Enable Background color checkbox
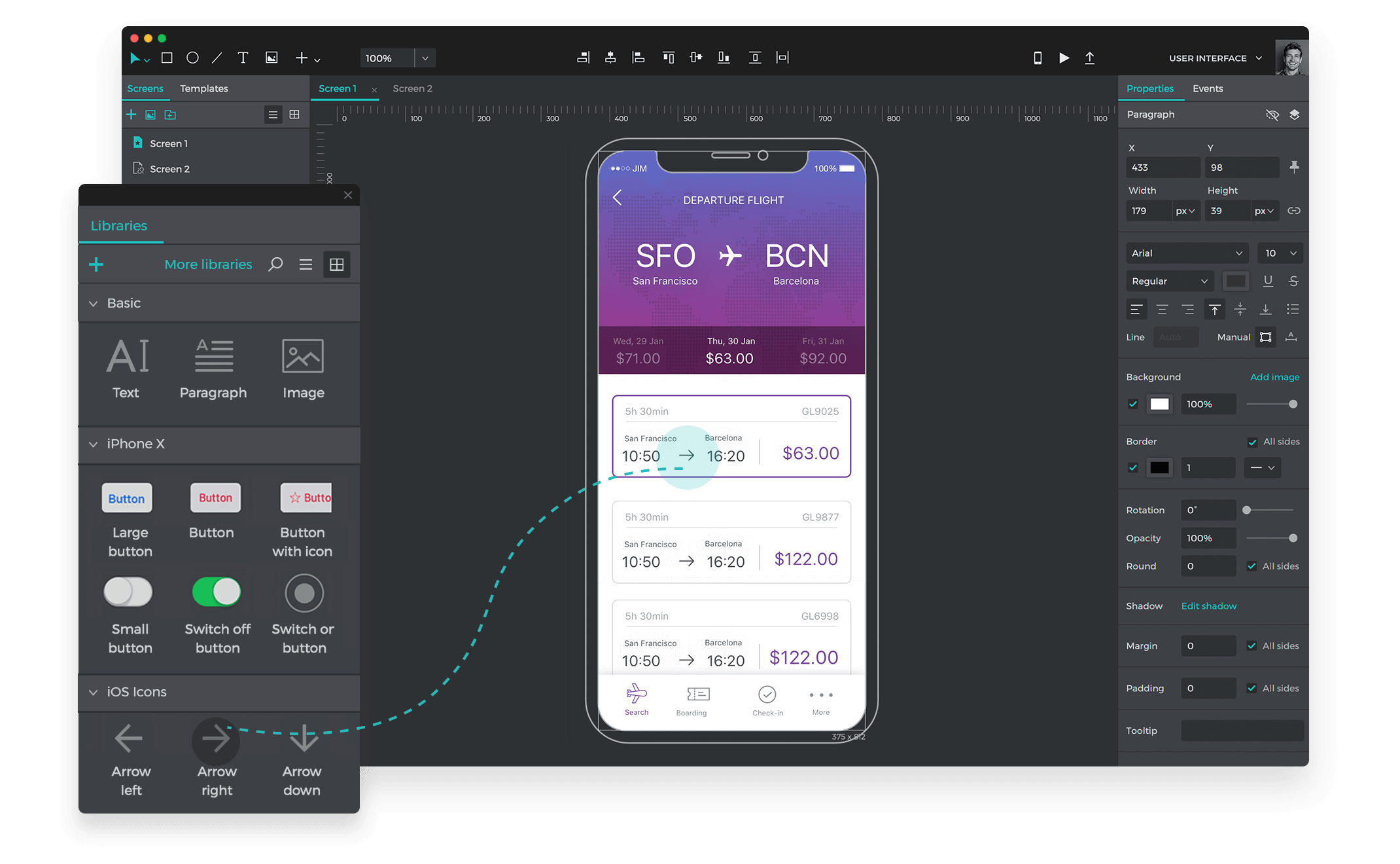 [x=1130, y=404]
